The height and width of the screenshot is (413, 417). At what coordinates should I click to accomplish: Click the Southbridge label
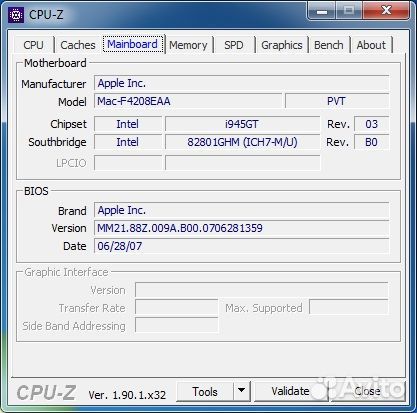coord(57,142)
